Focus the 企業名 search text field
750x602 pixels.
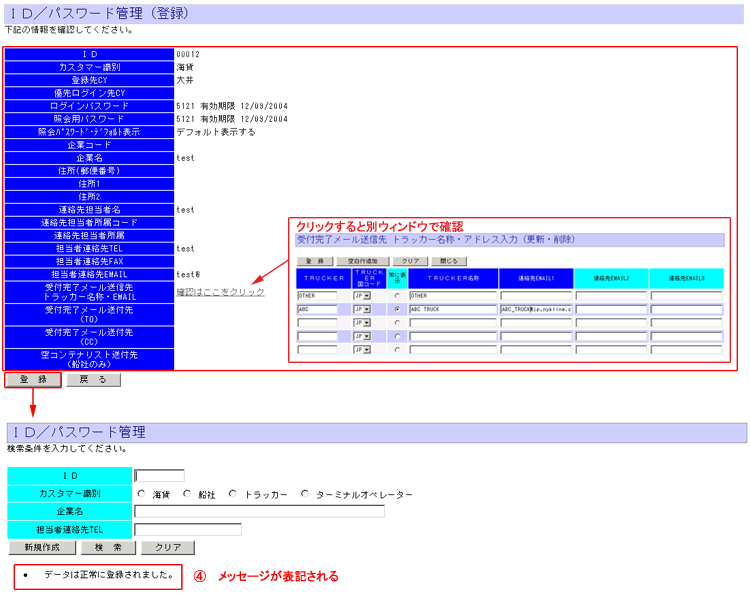(x=259, y=512)
